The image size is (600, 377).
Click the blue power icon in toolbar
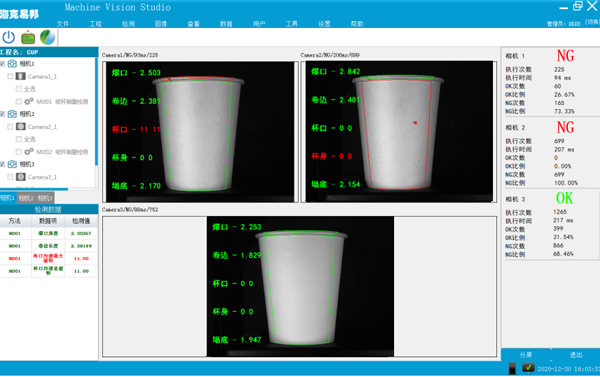click(8, 38)
